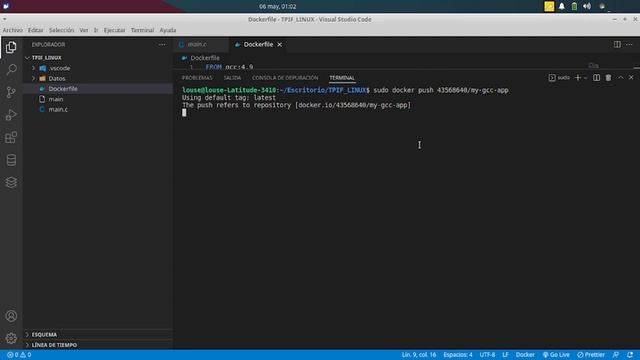Viewport: 640px width, 360px height.
Task: Open the CONSOLA DE DEPURACIÓN tab
Action: click(285, 78)
